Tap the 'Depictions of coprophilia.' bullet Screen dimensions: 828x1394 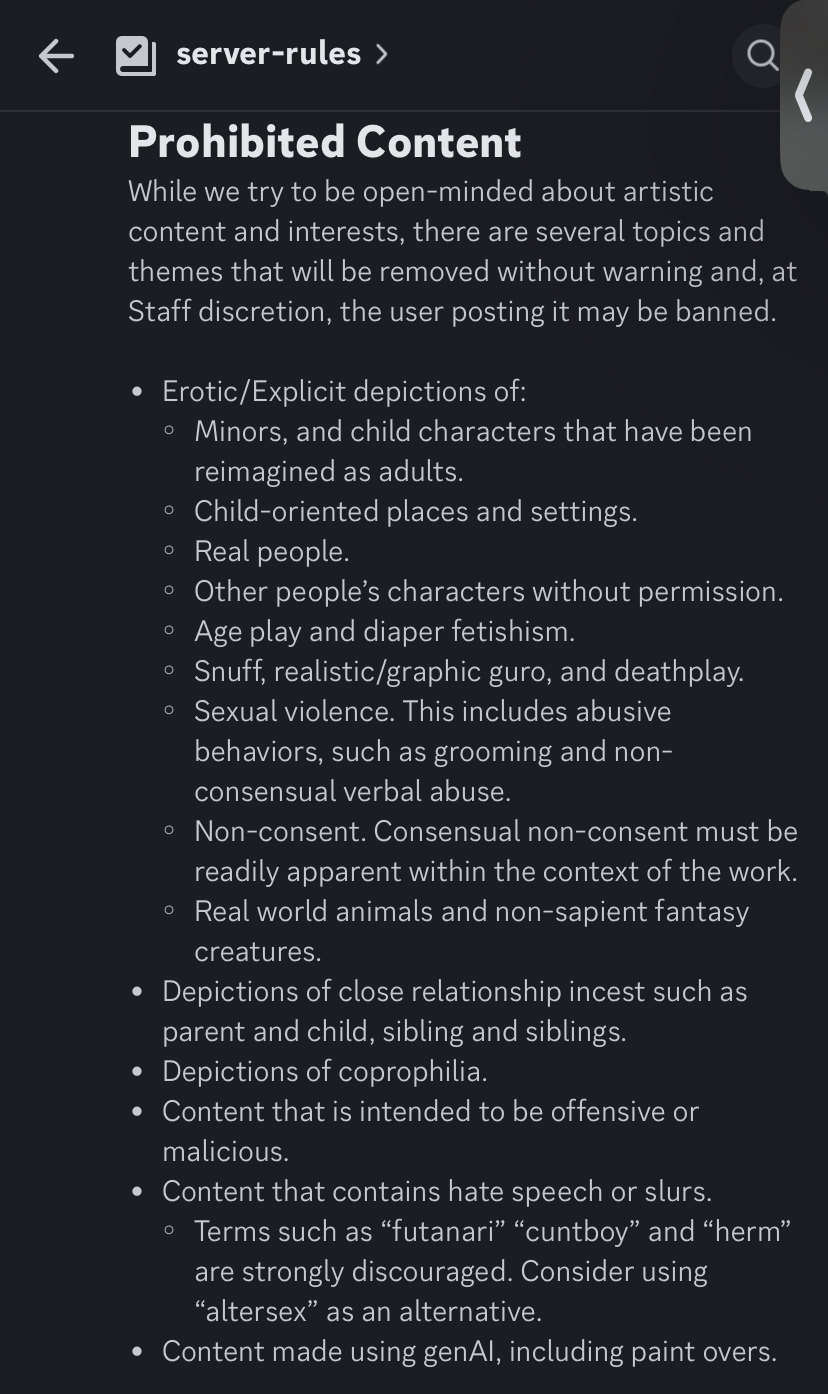click(324, 1071)
